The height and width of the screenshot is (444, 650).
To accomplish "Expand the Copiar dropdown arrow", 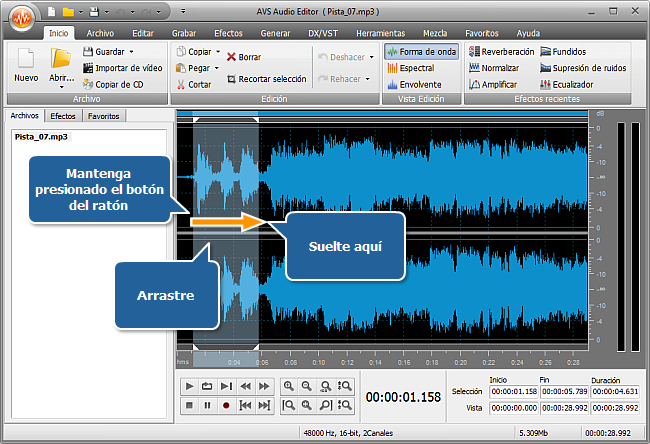I will point(217,51).
